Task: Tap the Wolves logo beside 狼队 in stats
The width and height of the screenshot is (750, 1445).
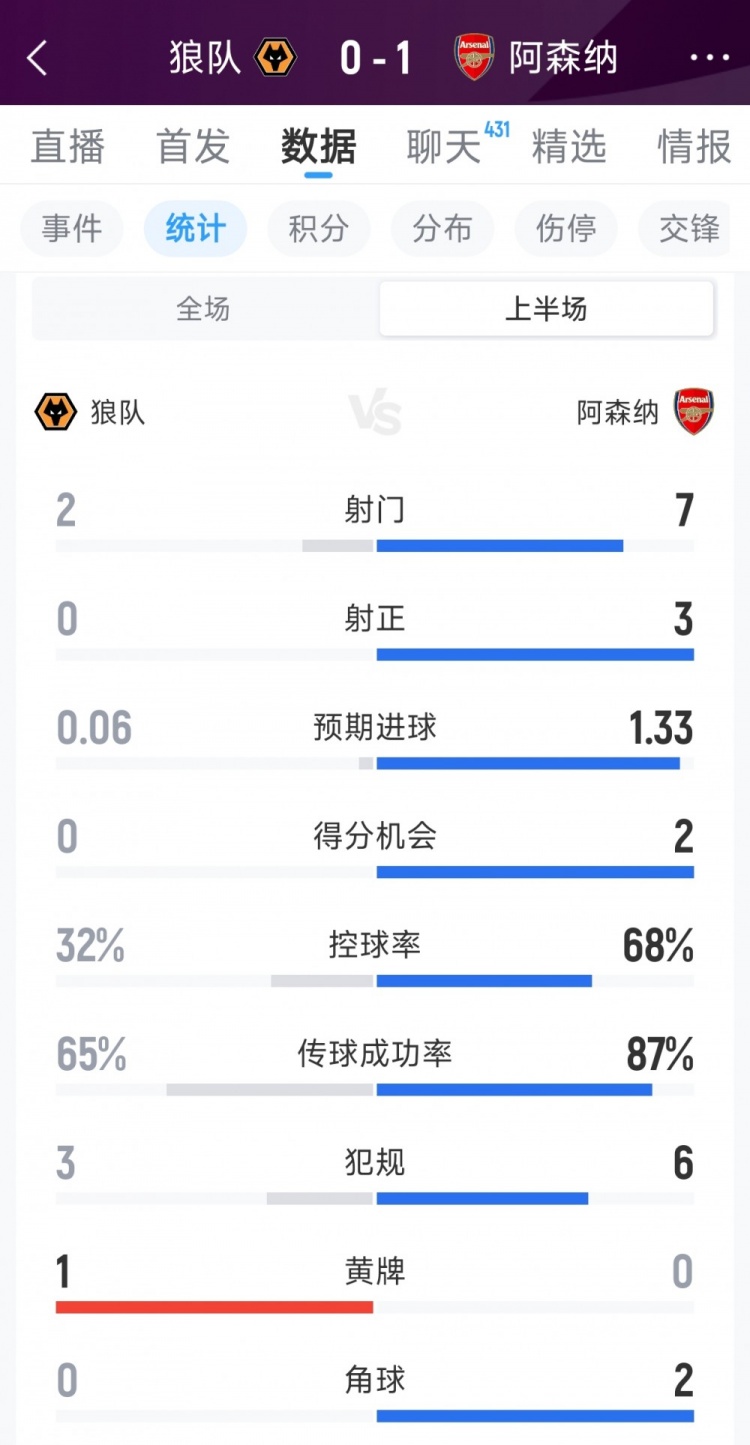Action: click(x=56, y=412)
